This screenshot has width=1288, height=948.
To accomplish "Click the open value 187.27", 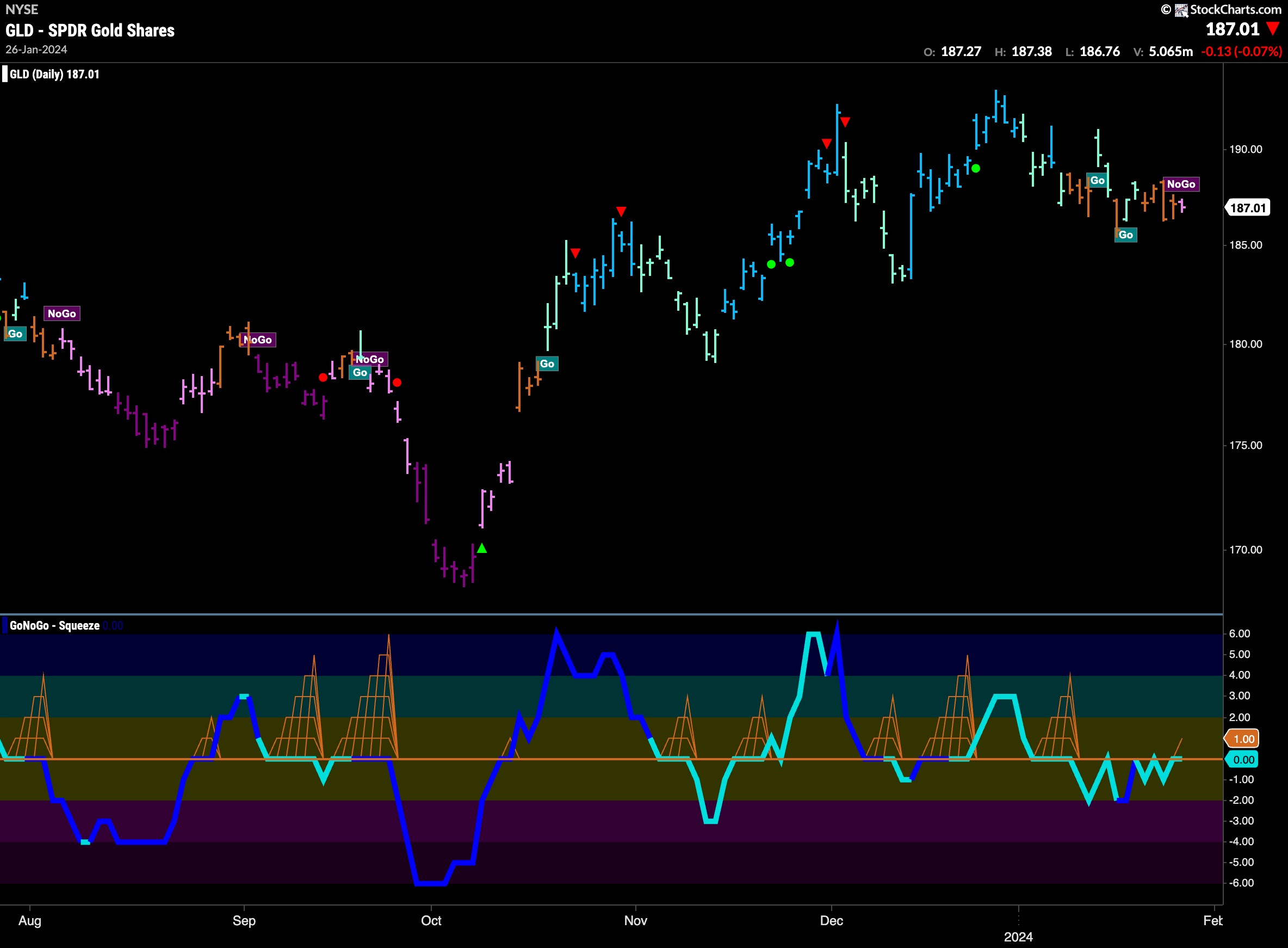I will (x=961, y=52).
